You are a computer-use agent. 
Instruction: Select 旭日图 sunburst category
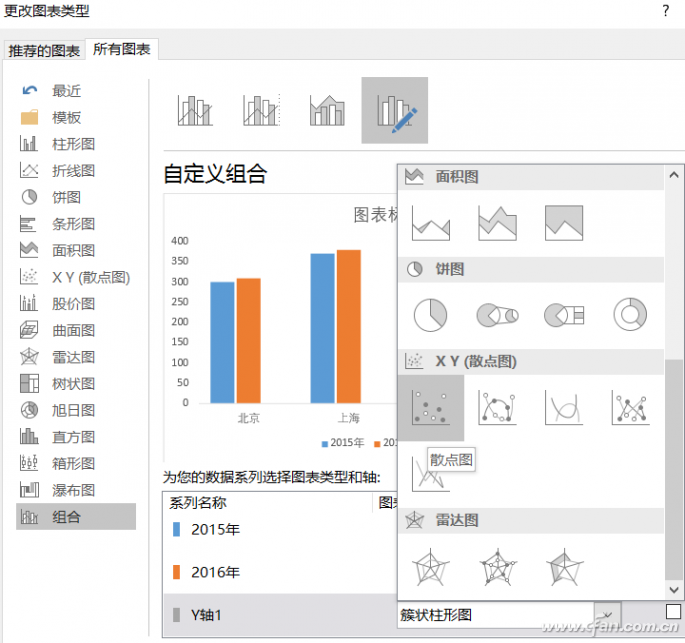coord(76,411)
